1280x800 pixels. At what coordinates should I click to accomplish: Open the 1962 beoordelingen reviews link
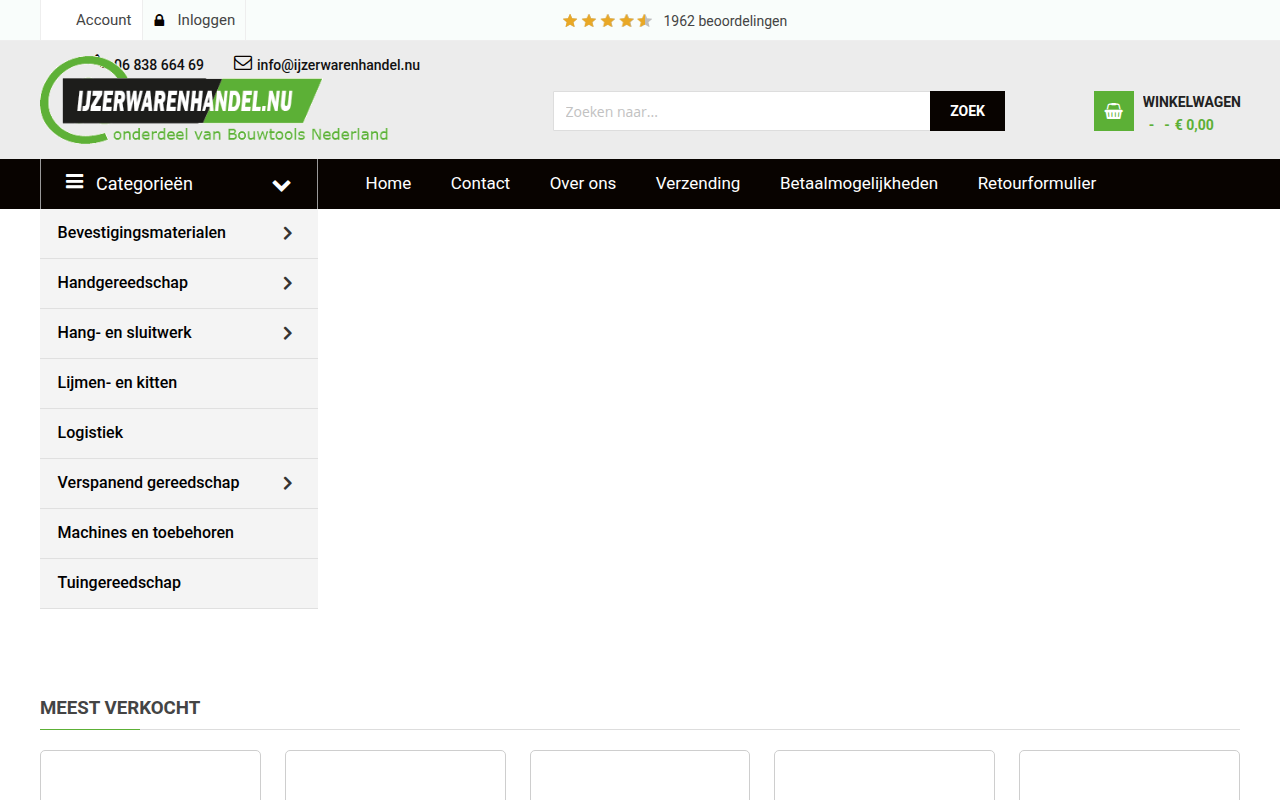pyautogui.click(x=725, y=21)
